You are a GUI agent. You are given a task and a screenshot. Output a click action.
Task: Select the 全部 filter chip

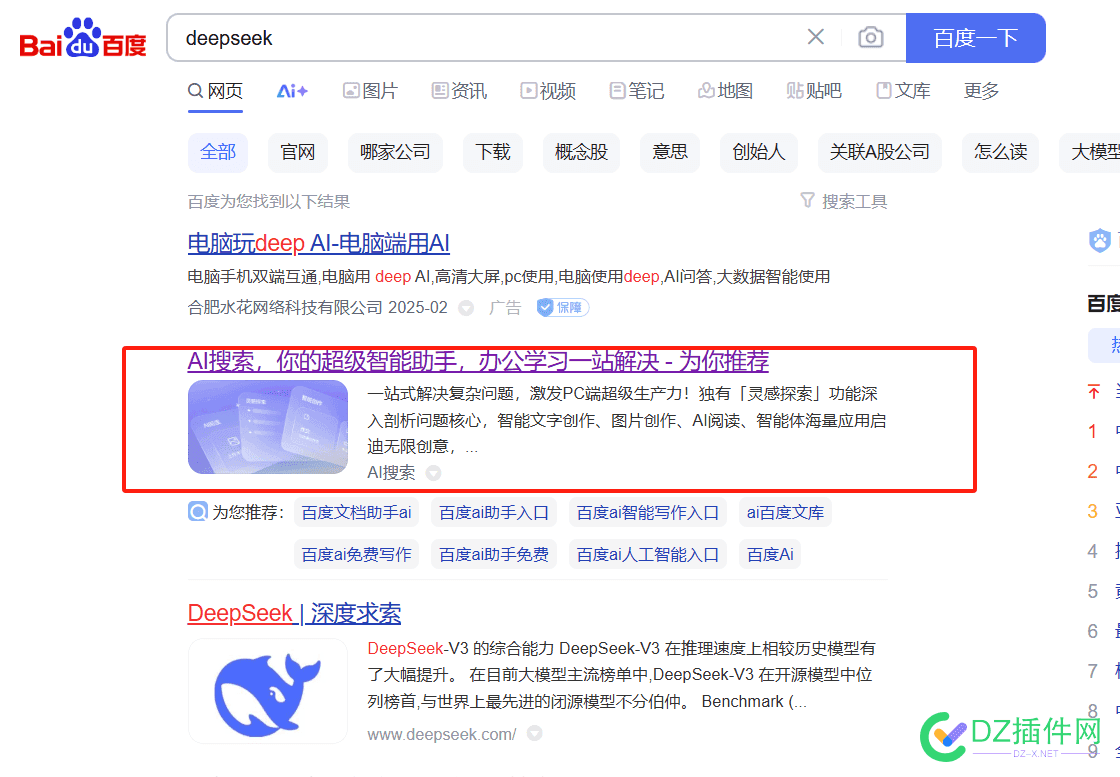pos(218,152)
